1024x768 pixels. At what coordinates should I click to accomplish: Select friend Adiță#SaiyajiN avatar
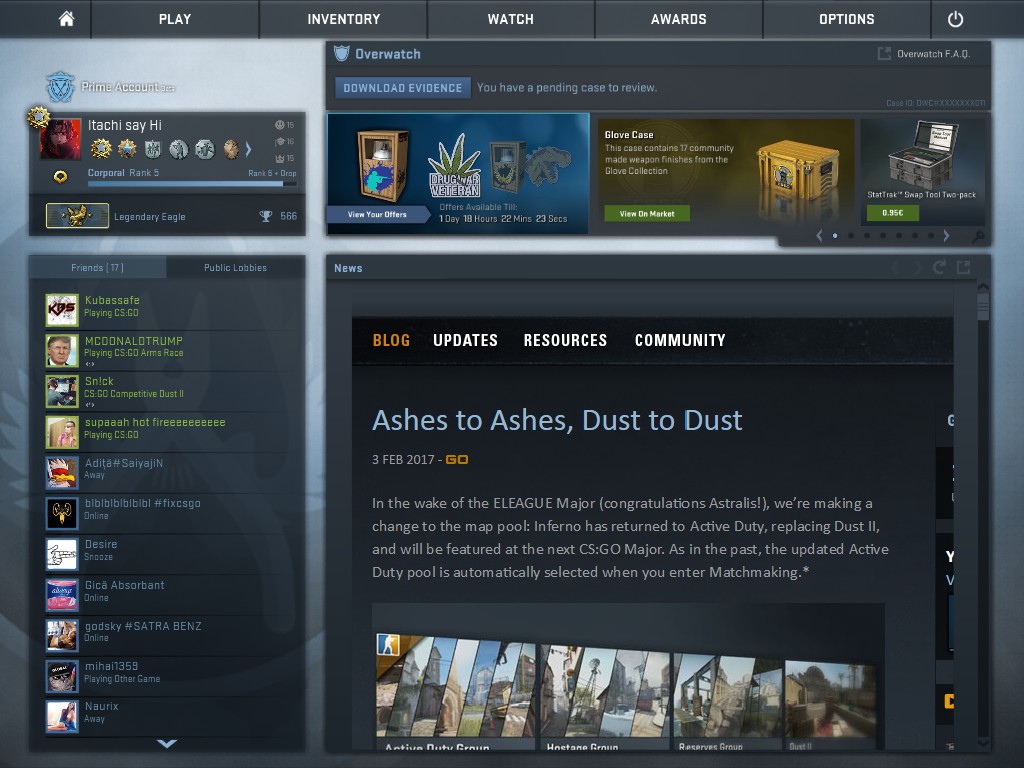point(62,472)
